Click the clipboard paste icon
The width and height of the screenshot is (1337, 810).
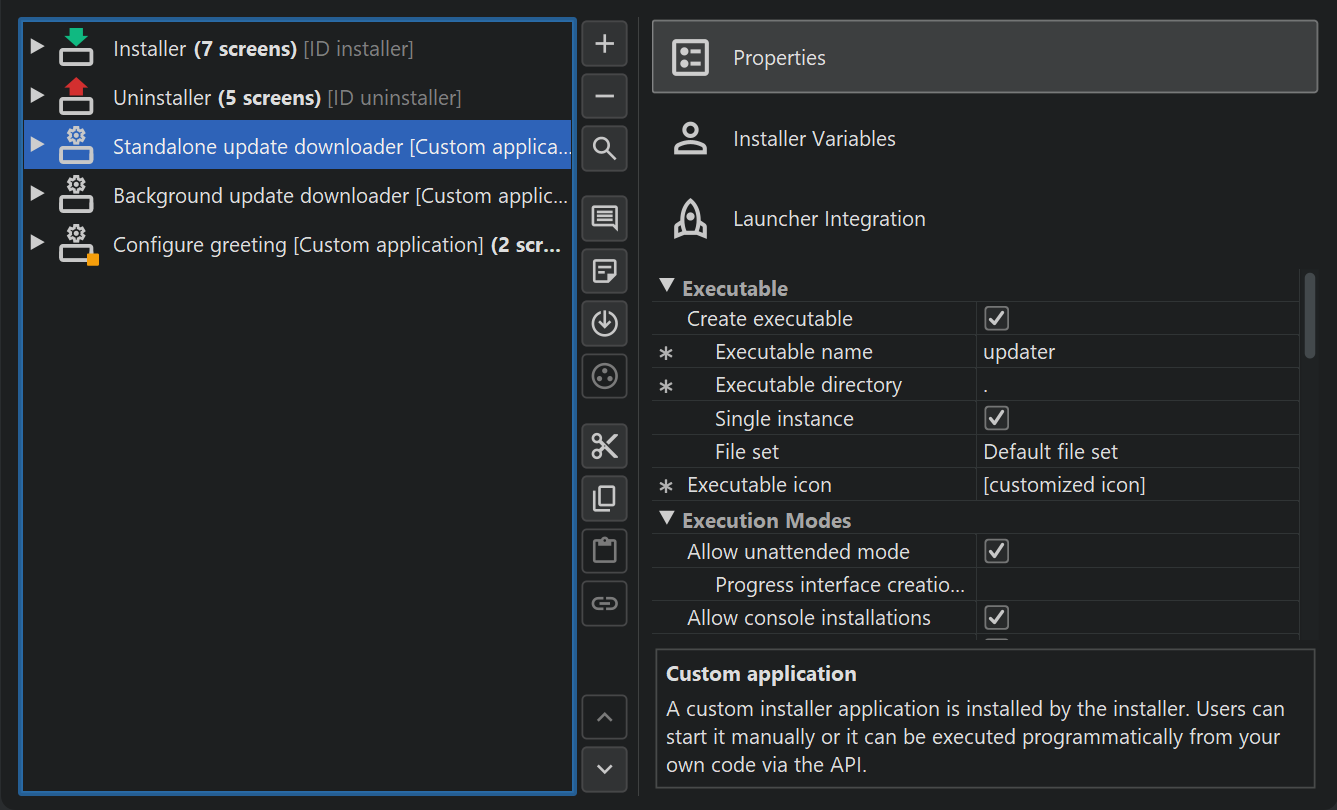(604, 551)
